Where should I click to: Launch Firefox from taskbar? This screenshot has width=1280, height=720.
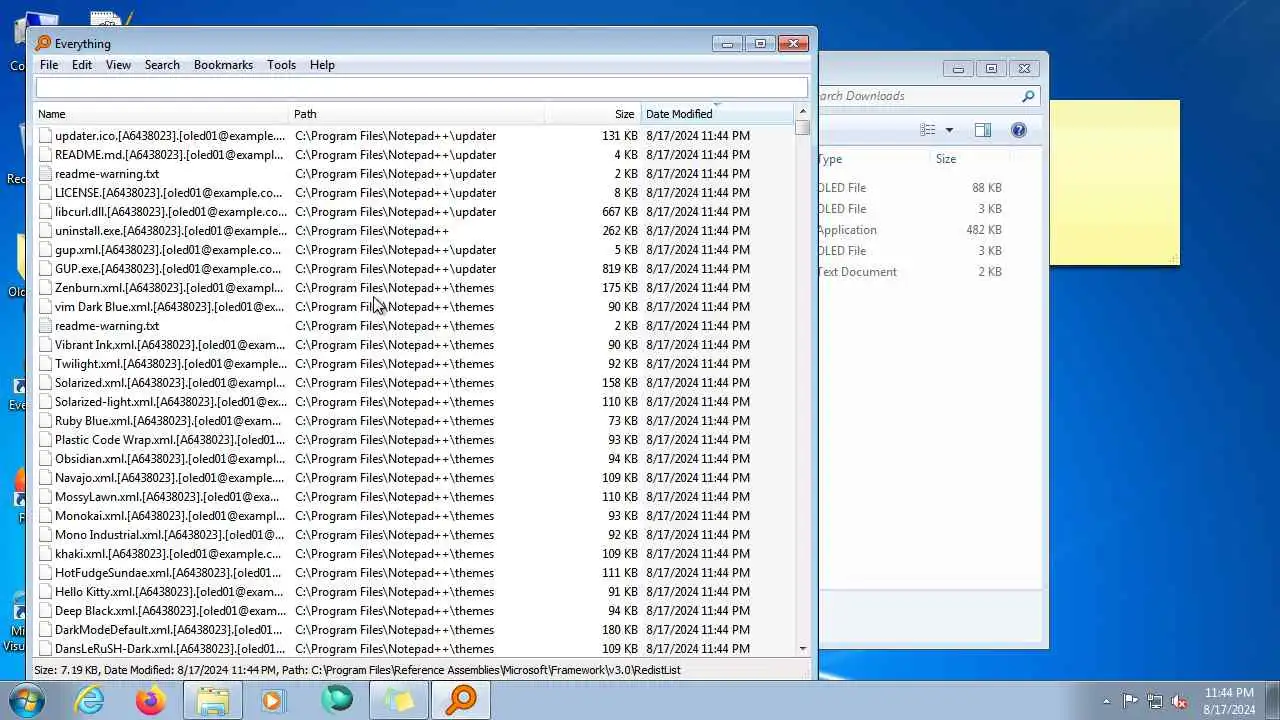pyautogui.click(x=151, y=701)
